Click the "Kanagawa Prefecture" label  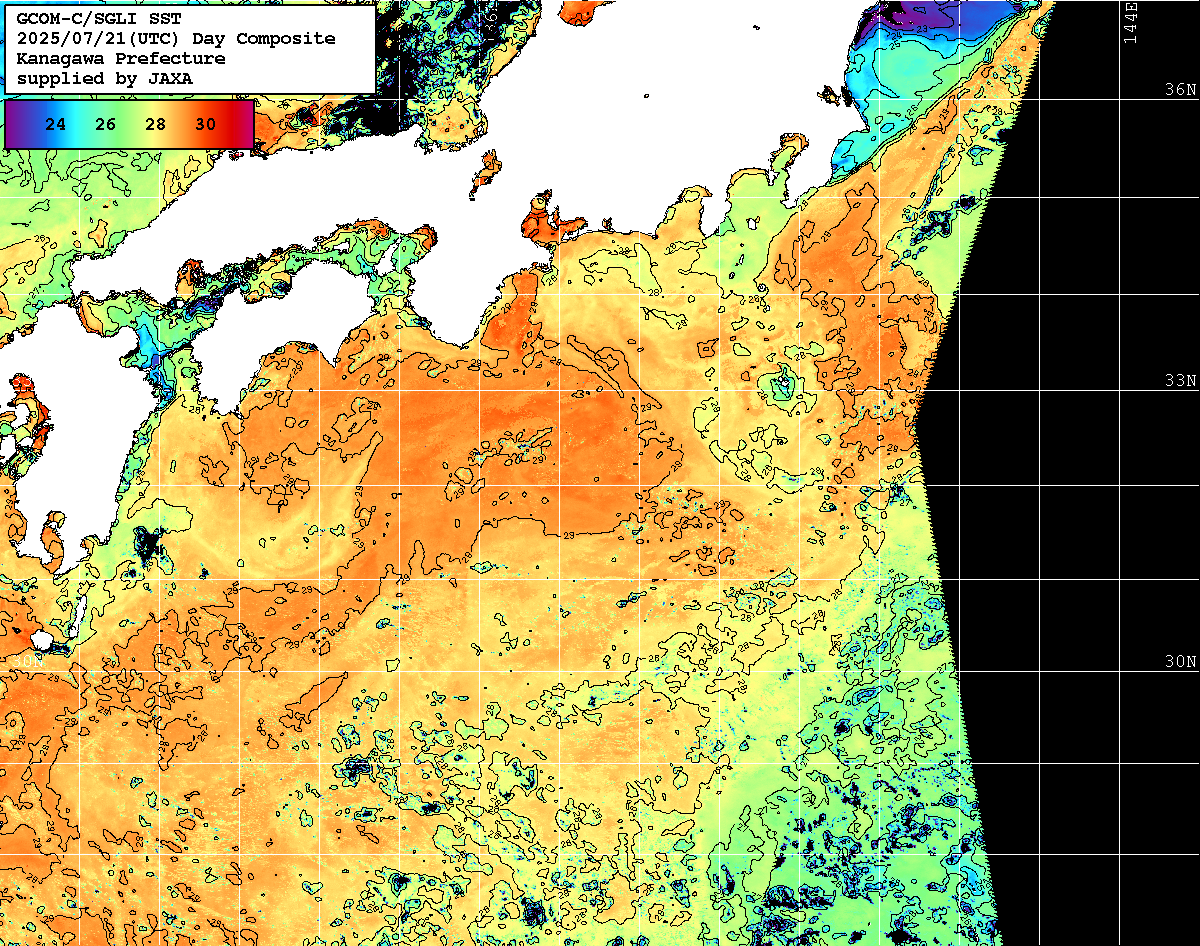point(120,58)
